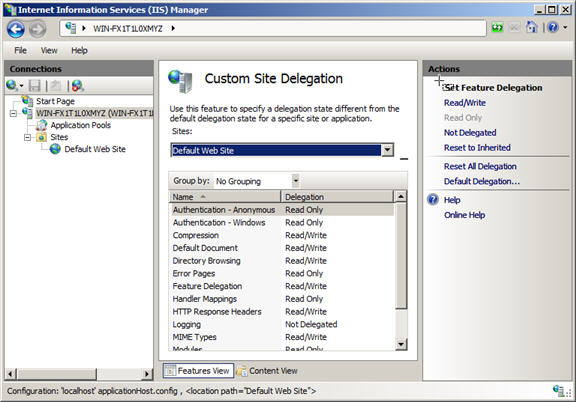Click the Stop loading icon in toolbar

pyautogui.click(x=514, y=28)
